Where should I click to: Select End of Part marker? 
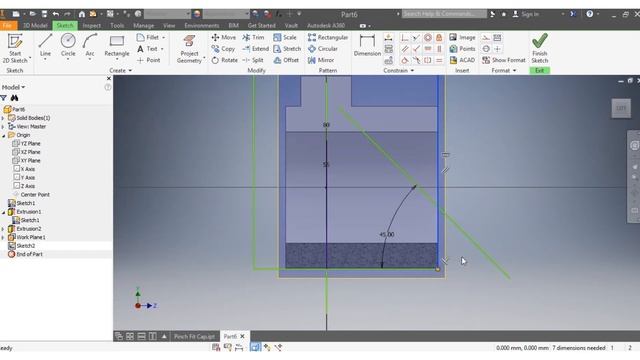tap(29, 254)
